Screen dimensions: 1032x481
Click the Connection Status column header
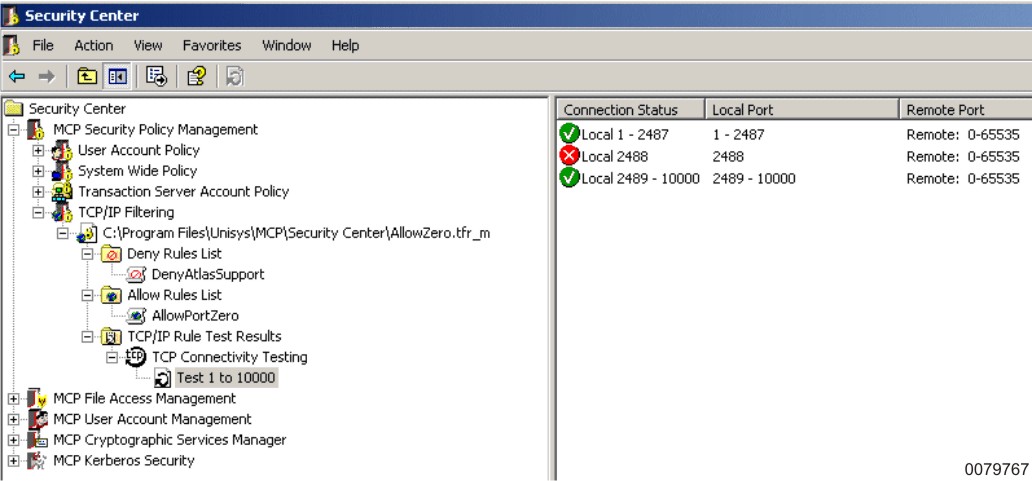(620, 110)
